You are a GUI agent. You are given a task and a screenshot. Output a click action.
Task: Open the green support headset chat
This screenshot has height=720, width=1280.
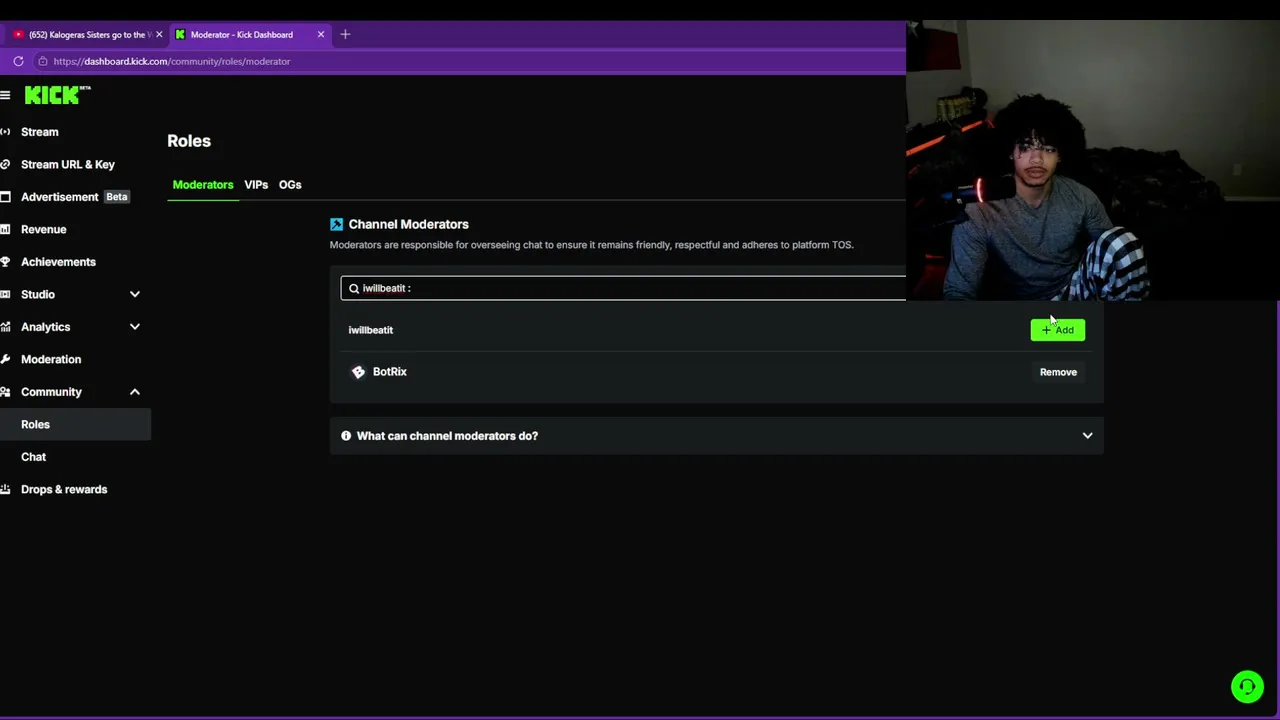coord(1247,686)
